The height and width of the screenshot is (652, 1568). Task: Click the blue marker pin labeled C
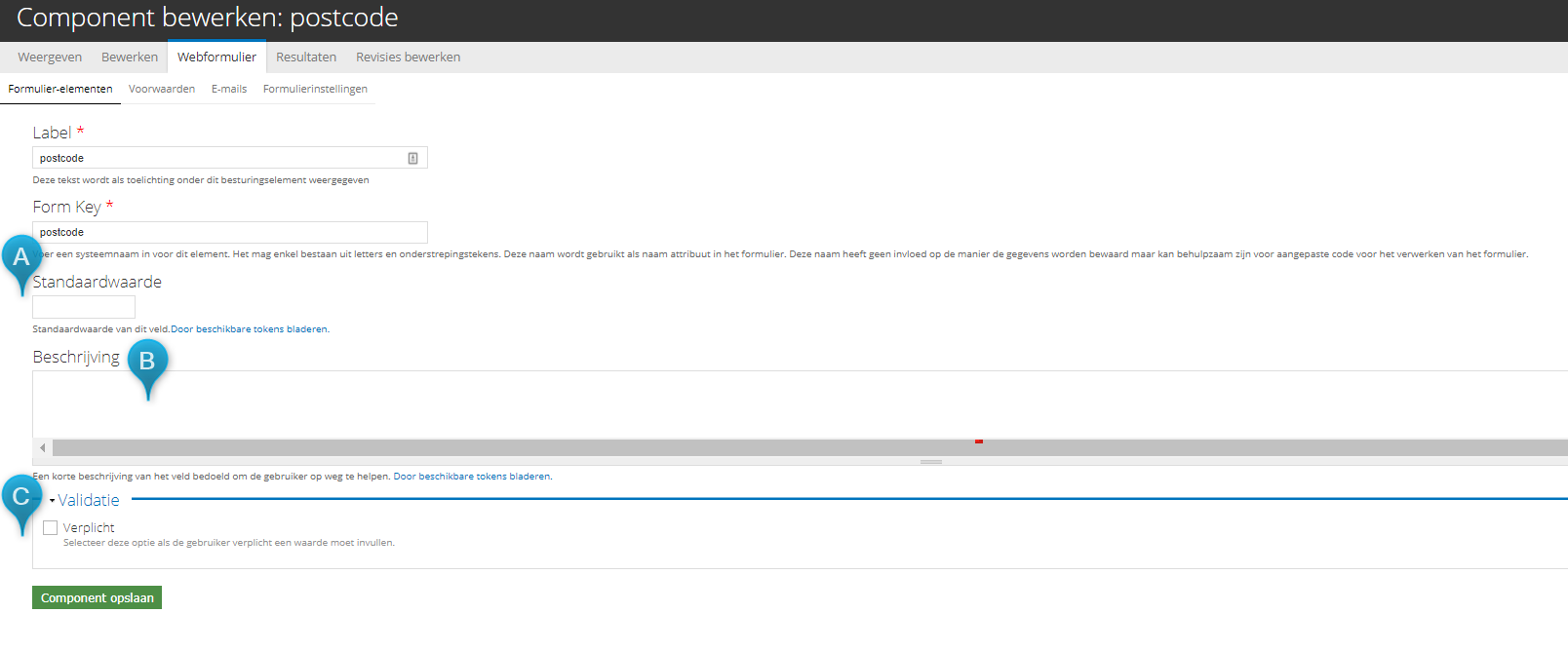(21, 498)
